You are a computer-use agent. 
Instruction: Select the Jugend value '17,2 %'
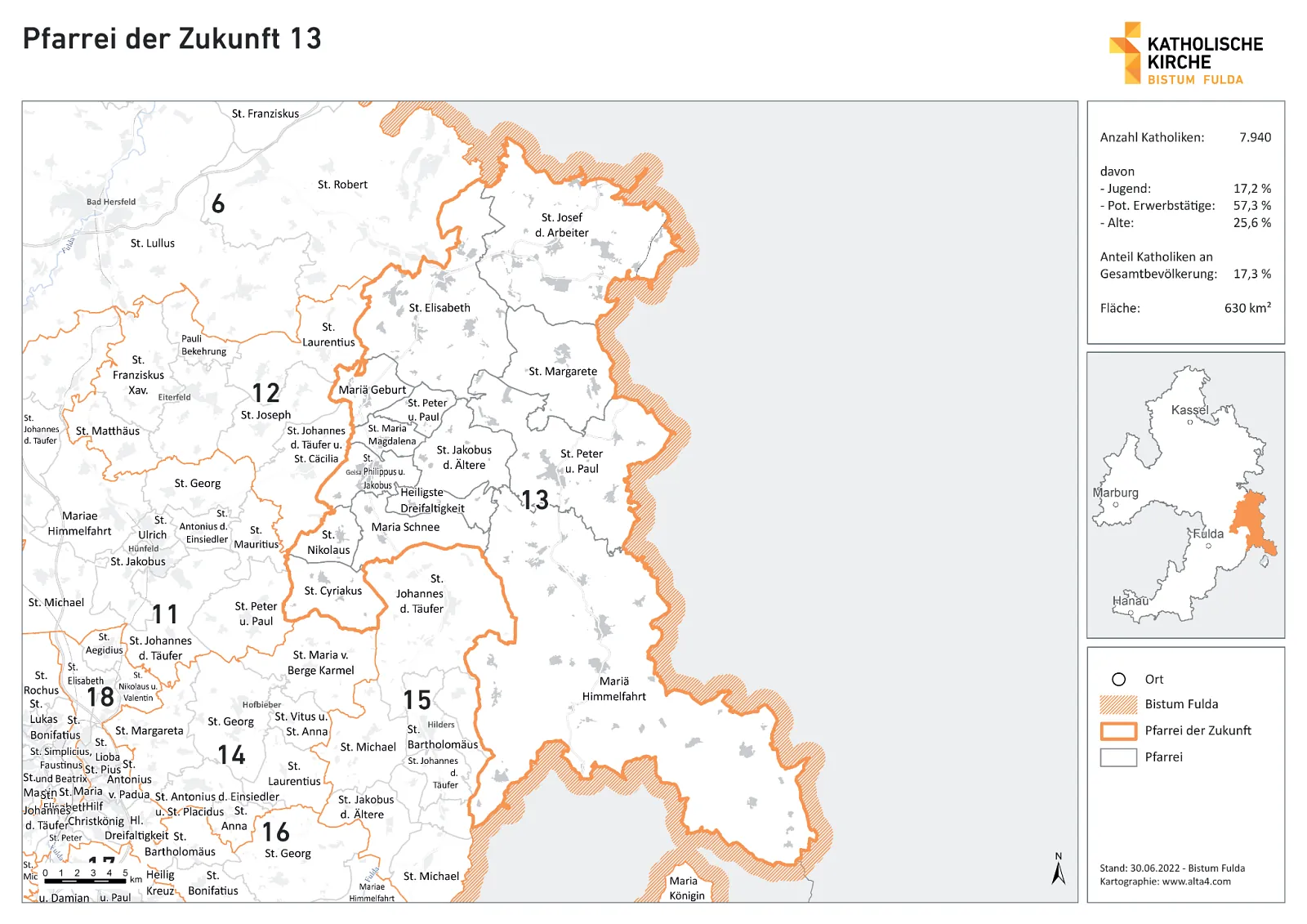1252,189
